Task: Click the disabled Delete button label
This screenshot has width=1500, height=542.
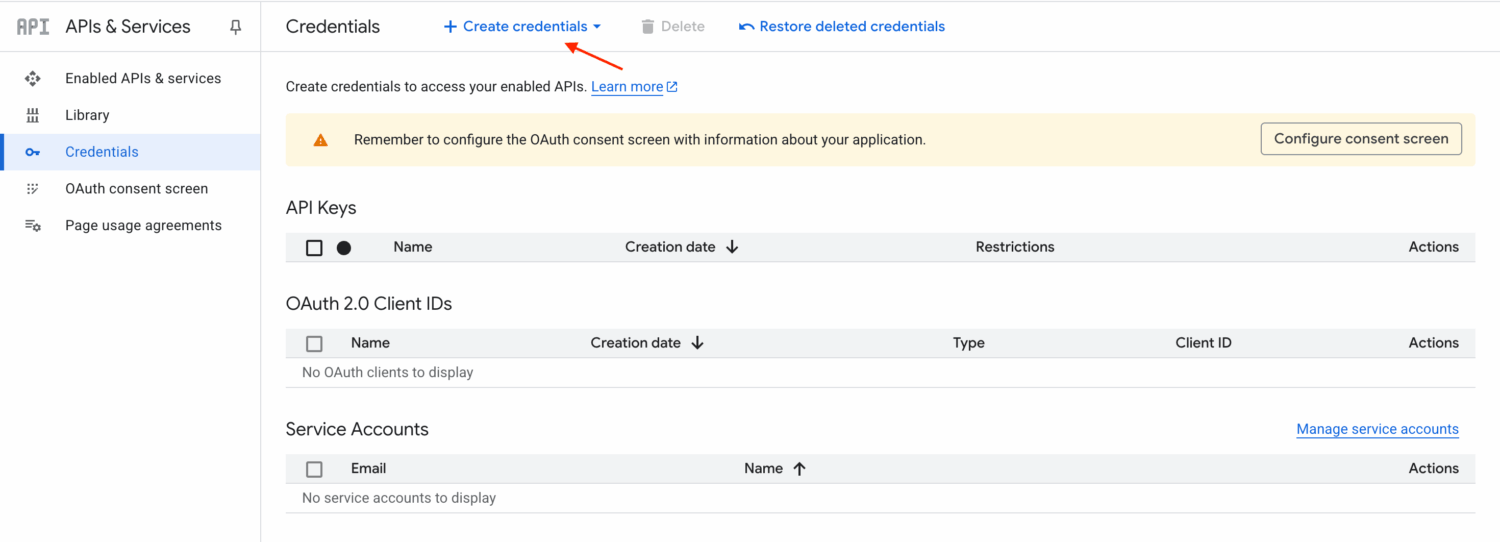Action: pos(683,27)
